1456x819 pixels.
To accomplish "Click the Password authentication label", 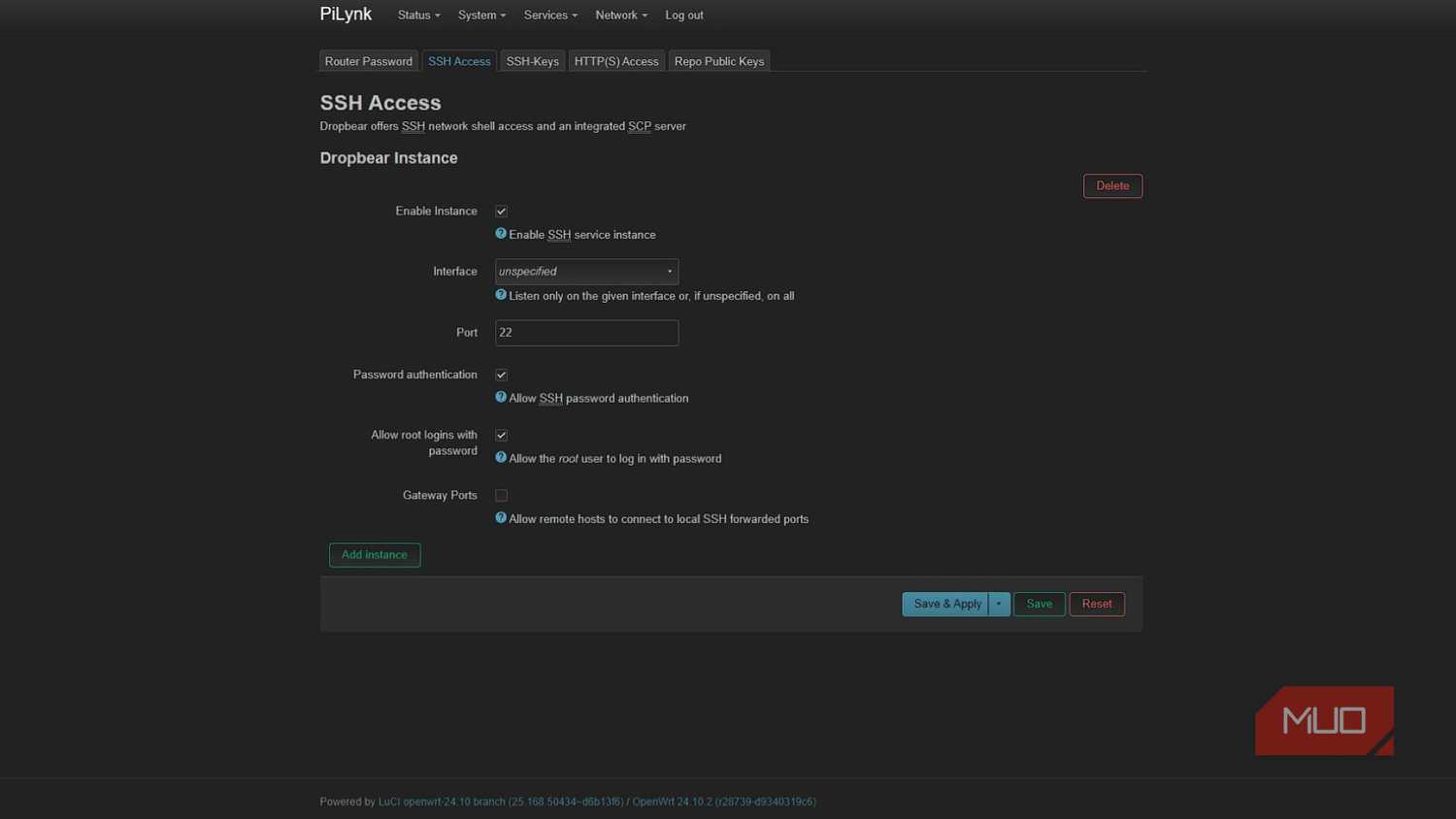I will click(415, 375).
